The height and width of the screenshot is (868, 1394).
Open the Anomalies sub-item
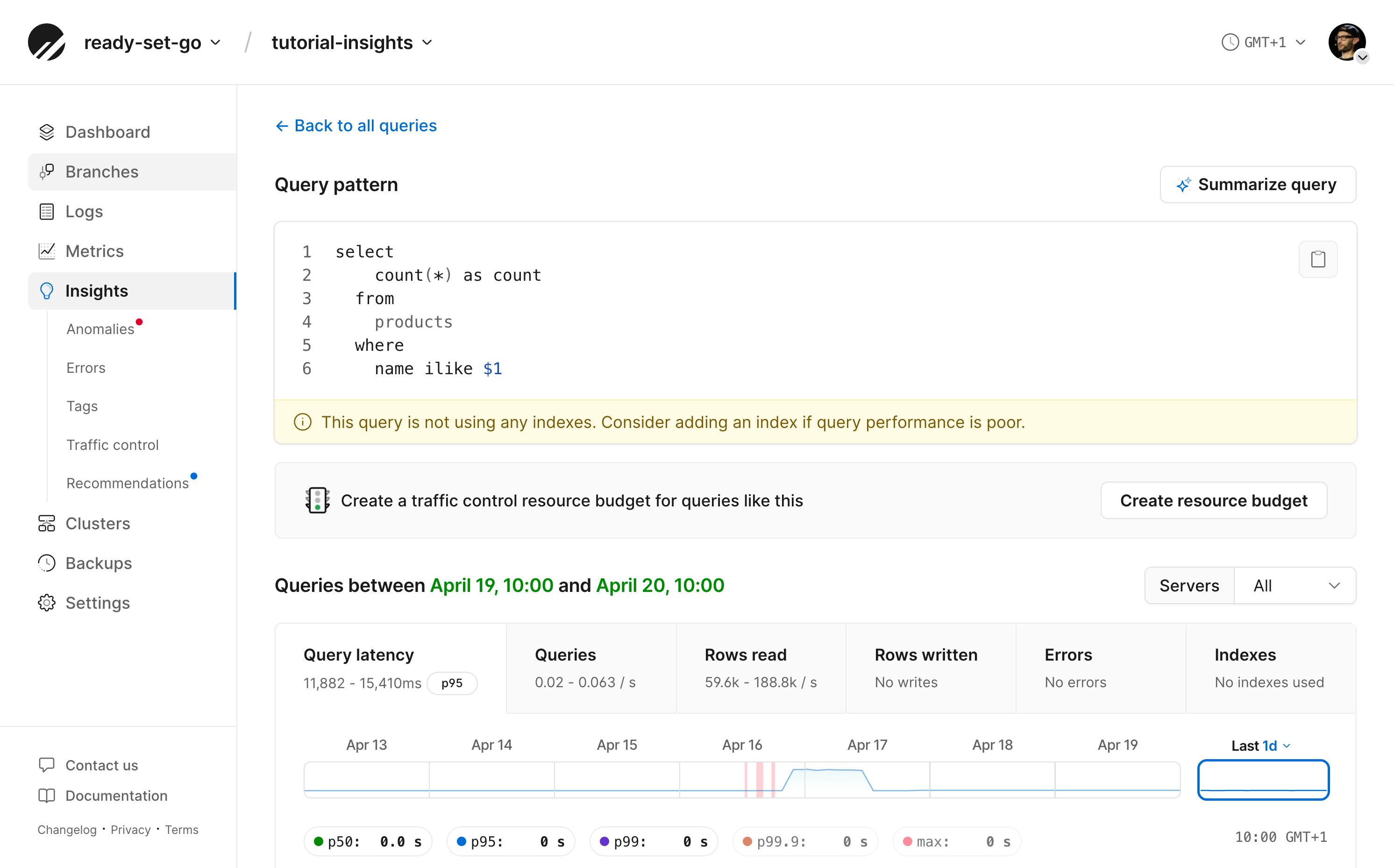(x=100, y=329)
